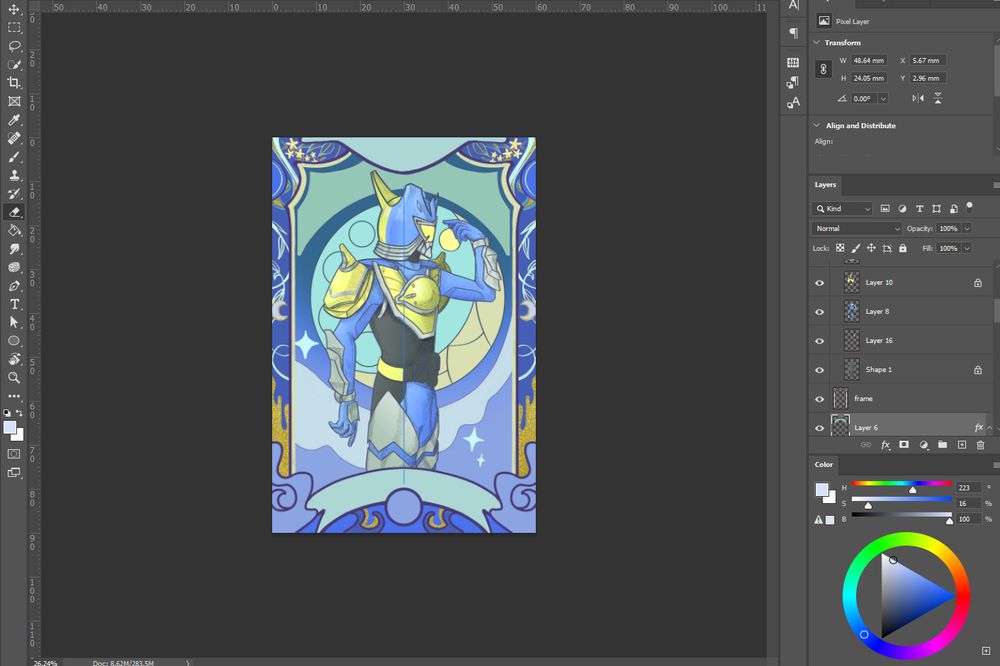Hide the frame group
This screenshot has height=666, width=1000.
click(820, 399)
